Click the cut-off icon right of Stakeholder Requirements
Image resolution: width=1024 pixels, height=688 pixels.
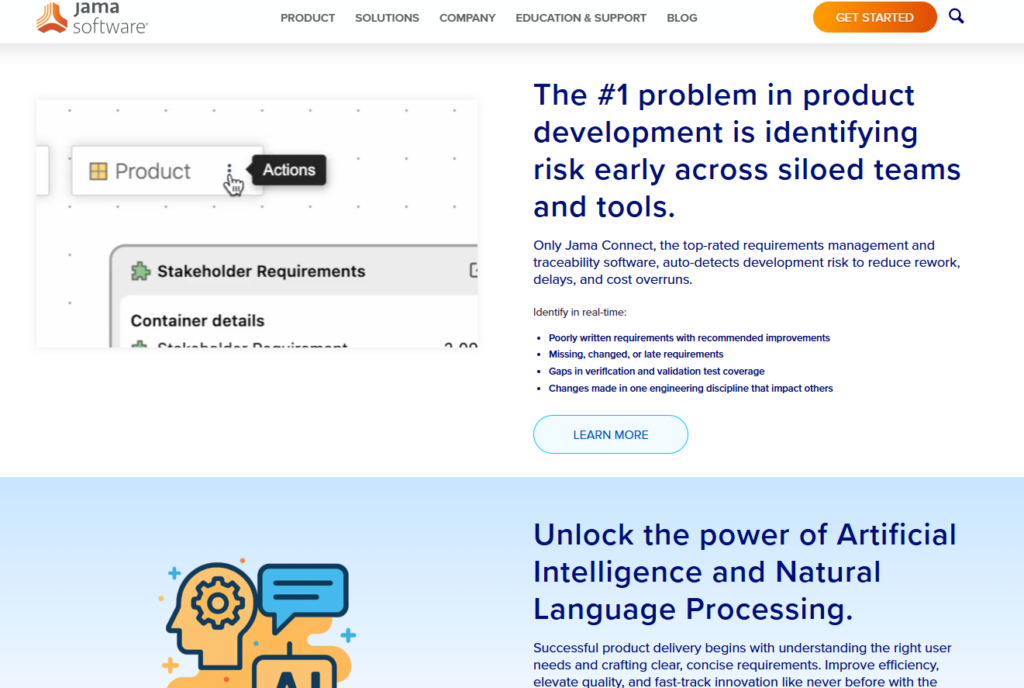pos(473,271)
